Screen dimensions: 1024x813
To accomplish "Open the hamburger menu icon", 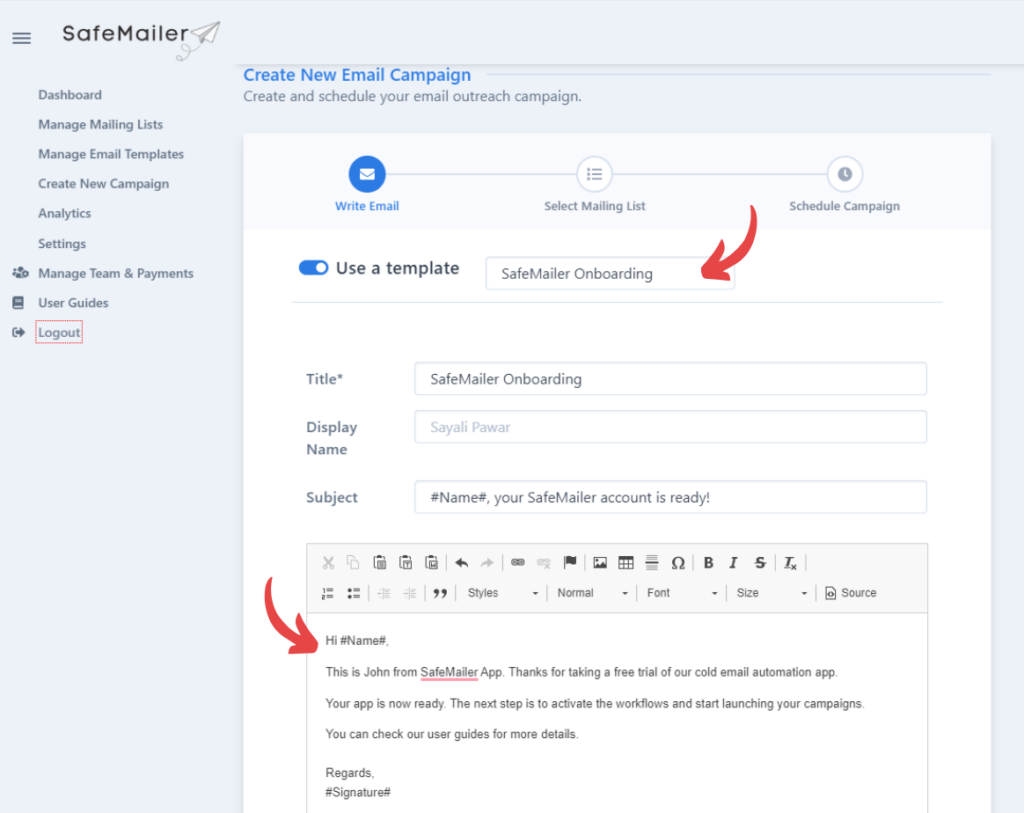I will pos(22,39).
